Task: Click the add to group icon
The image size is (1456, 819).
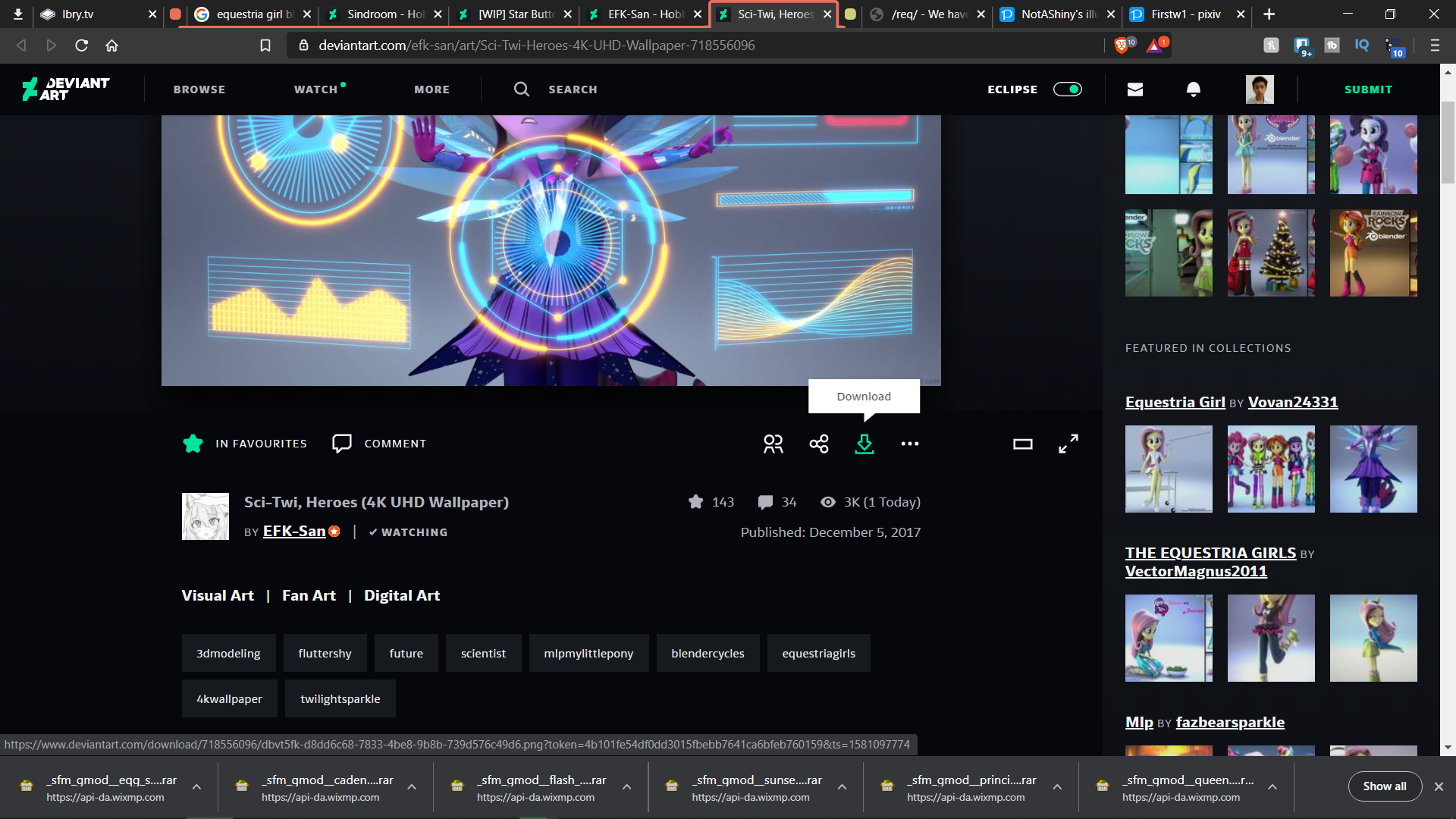Action: [773, 444]
